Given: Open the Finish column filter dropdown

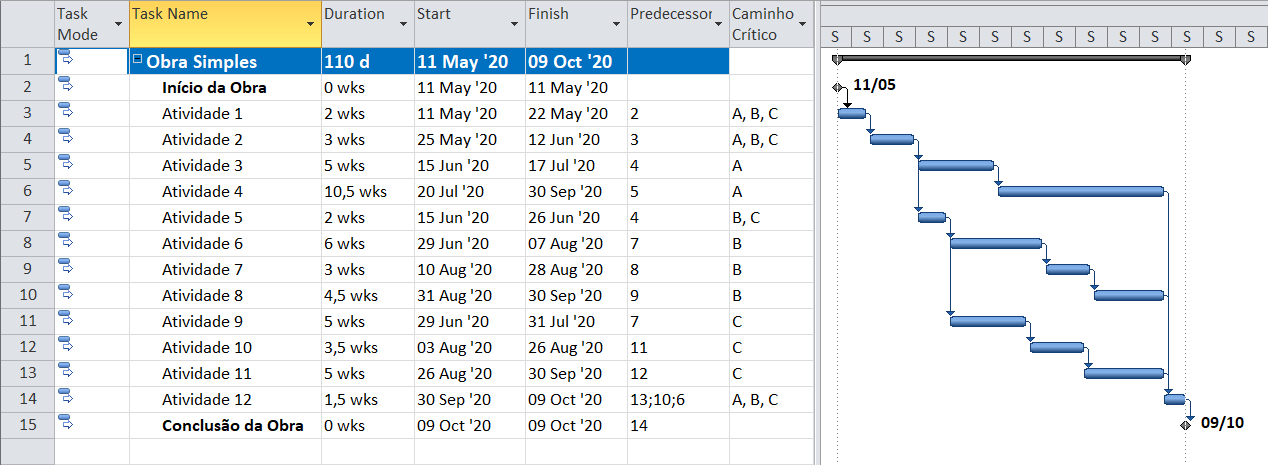Looking at the screenshot, I should point(615,23).
